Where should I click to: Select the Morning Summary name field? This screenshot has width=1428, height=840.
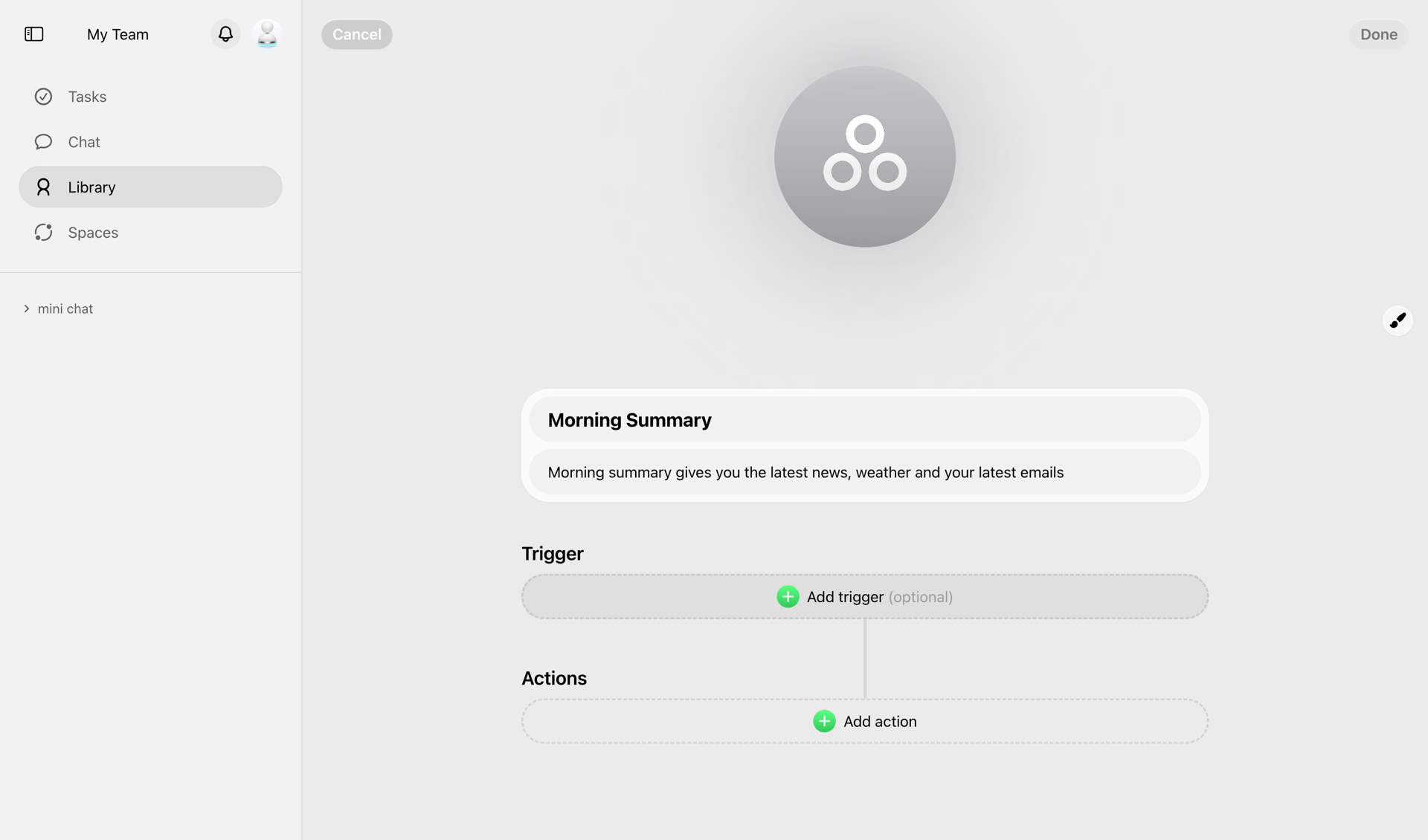point(864,419)
